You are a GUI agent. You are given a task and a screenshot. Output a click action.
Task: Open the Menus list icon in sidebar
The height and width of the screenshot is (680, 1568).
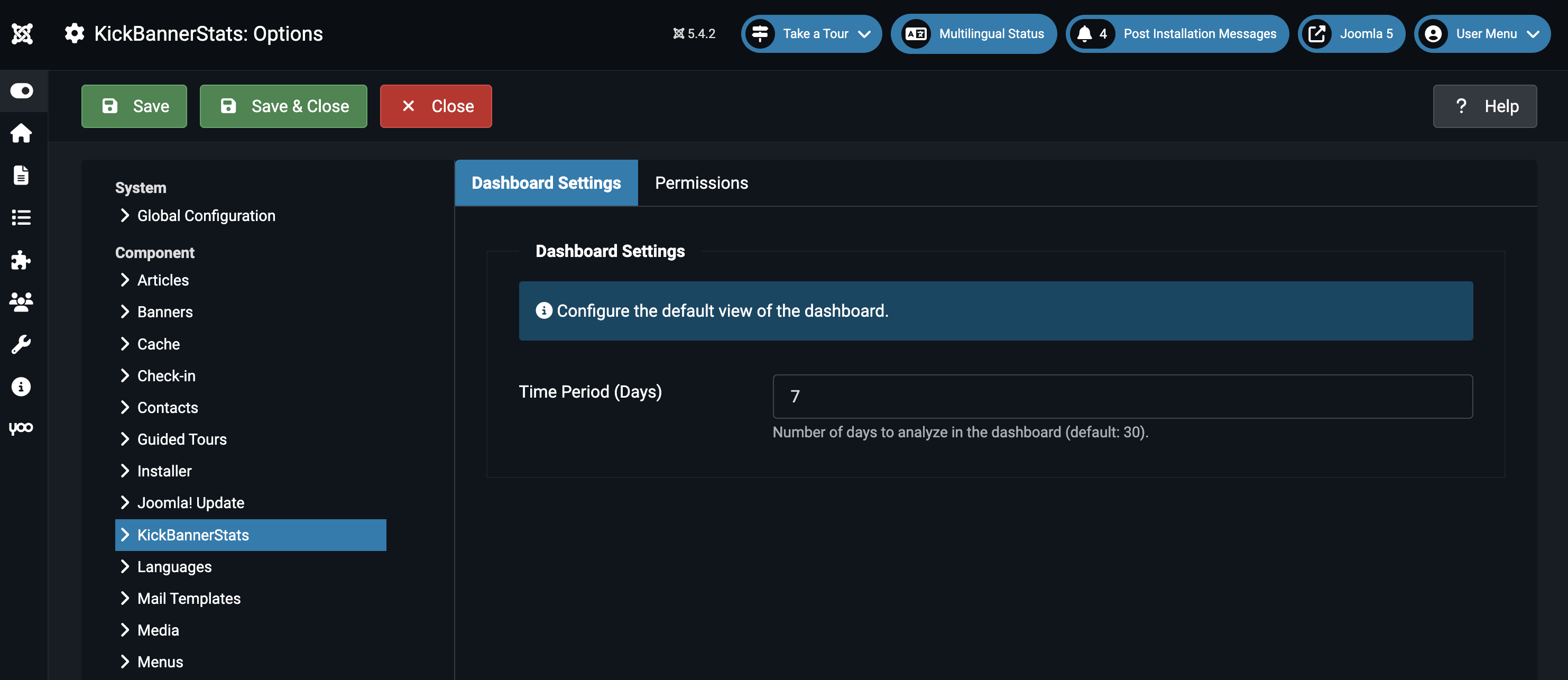pos(21,217)
